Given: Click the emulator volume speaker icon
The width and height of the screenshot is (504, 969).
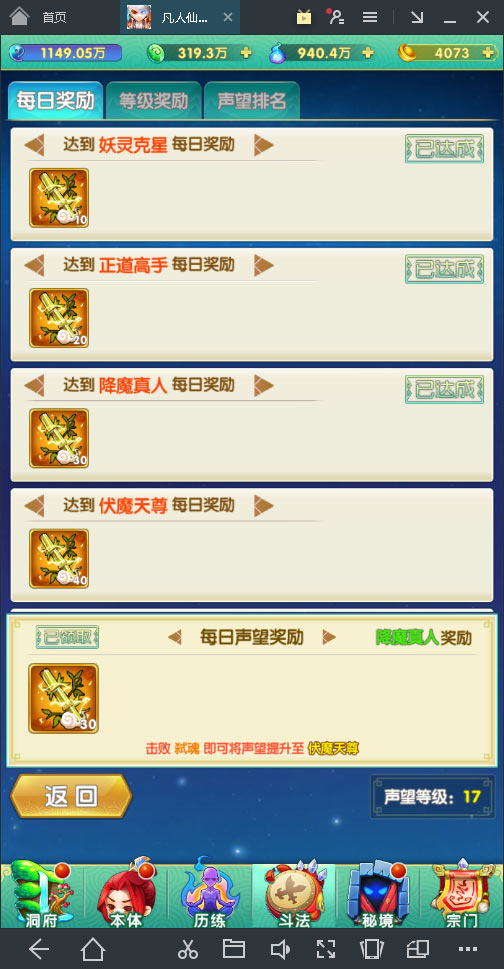Looking at the screenshot, I should [280, 949].
